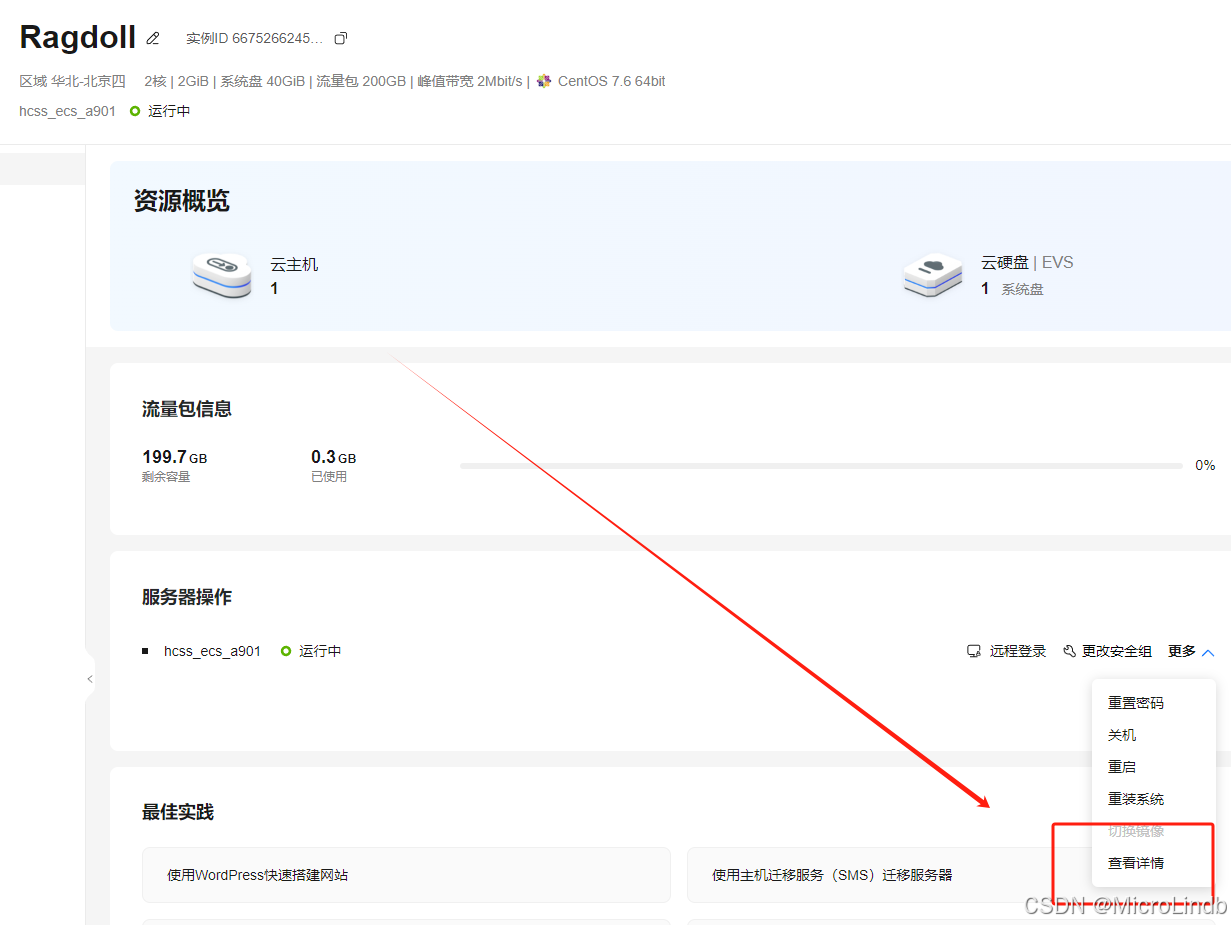This screenshot has width=1231, height=925.
Task: Click the selected left sidebar item
Action: tap(42, 169)
